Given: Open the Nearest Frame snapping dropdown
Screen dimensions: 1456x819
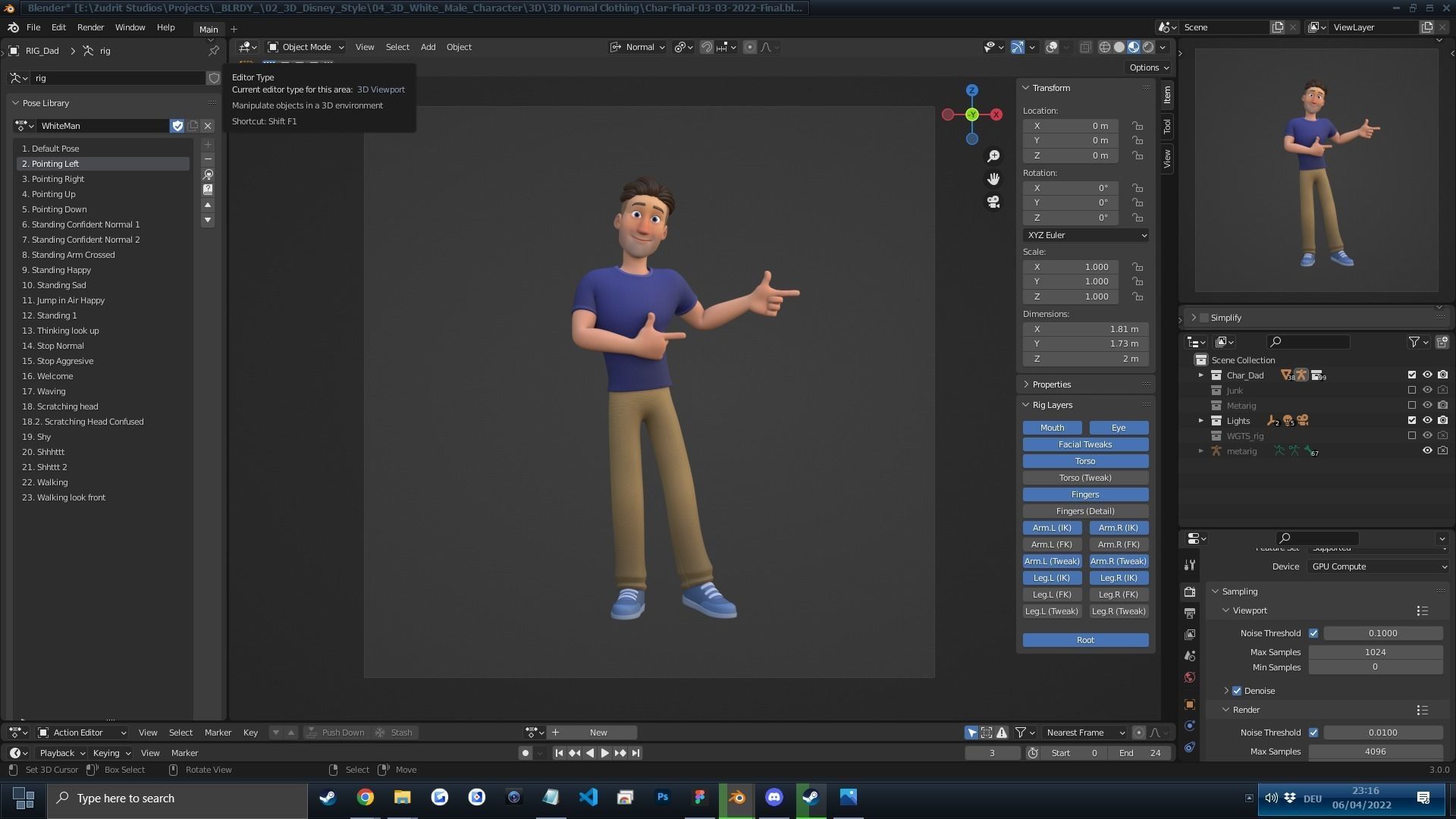Looking at the screenshot, I should click(1084, 733).
